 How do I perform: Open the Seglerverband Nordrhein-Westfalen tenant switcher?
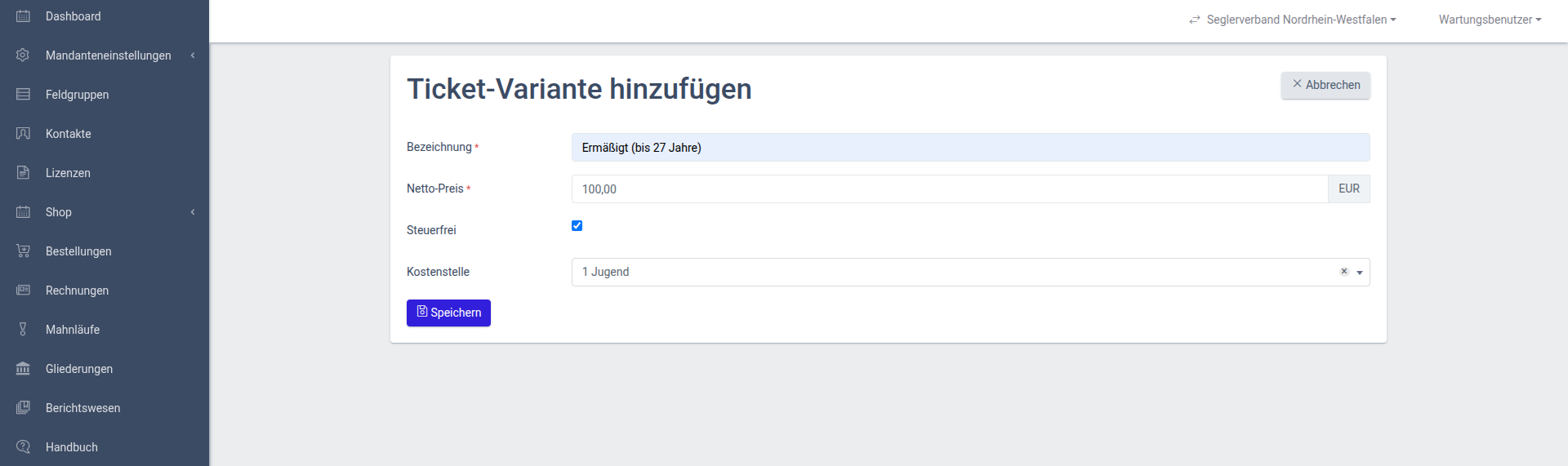click(x=1293, y=20)
